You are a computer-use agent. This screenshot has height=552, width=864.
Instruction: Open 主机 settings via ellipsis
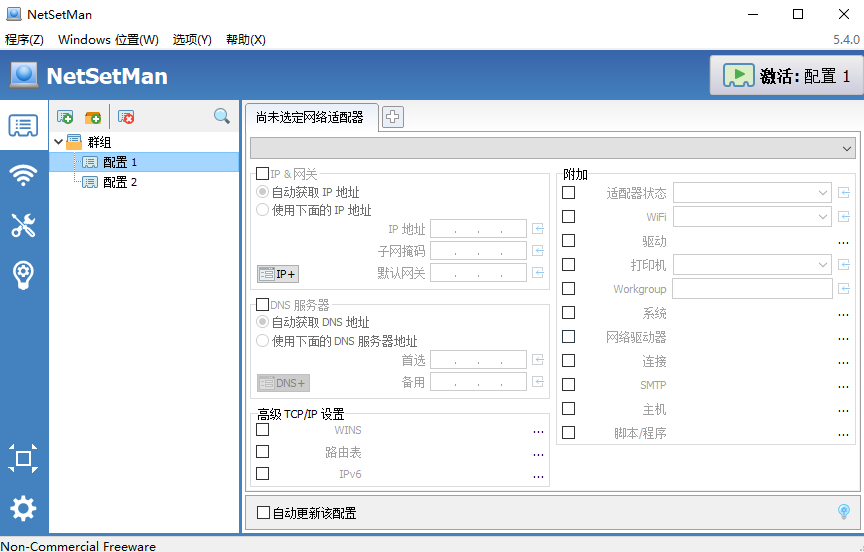coord(843,411)
